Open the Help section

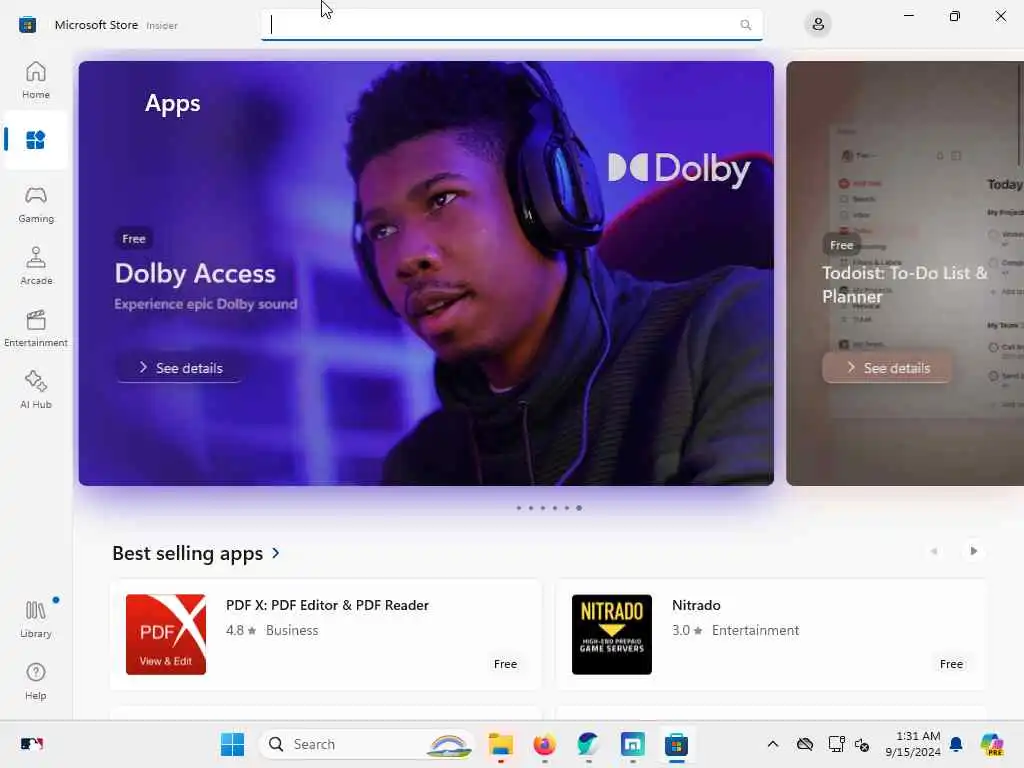click(35, 682)
